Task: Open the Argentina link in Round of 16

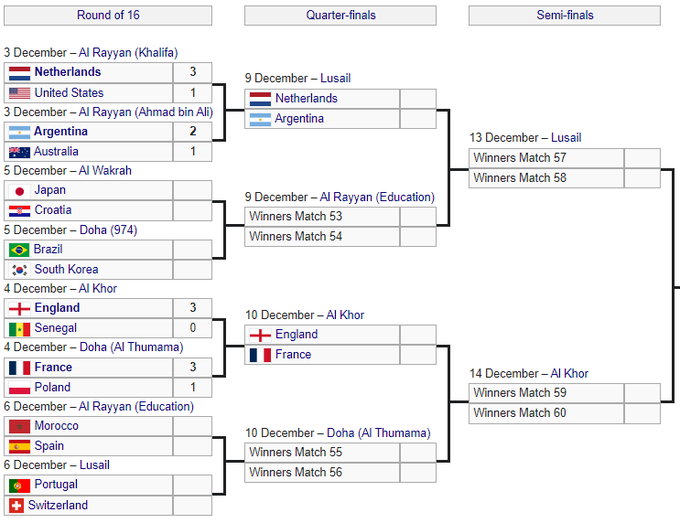Action: click(61, 132)
